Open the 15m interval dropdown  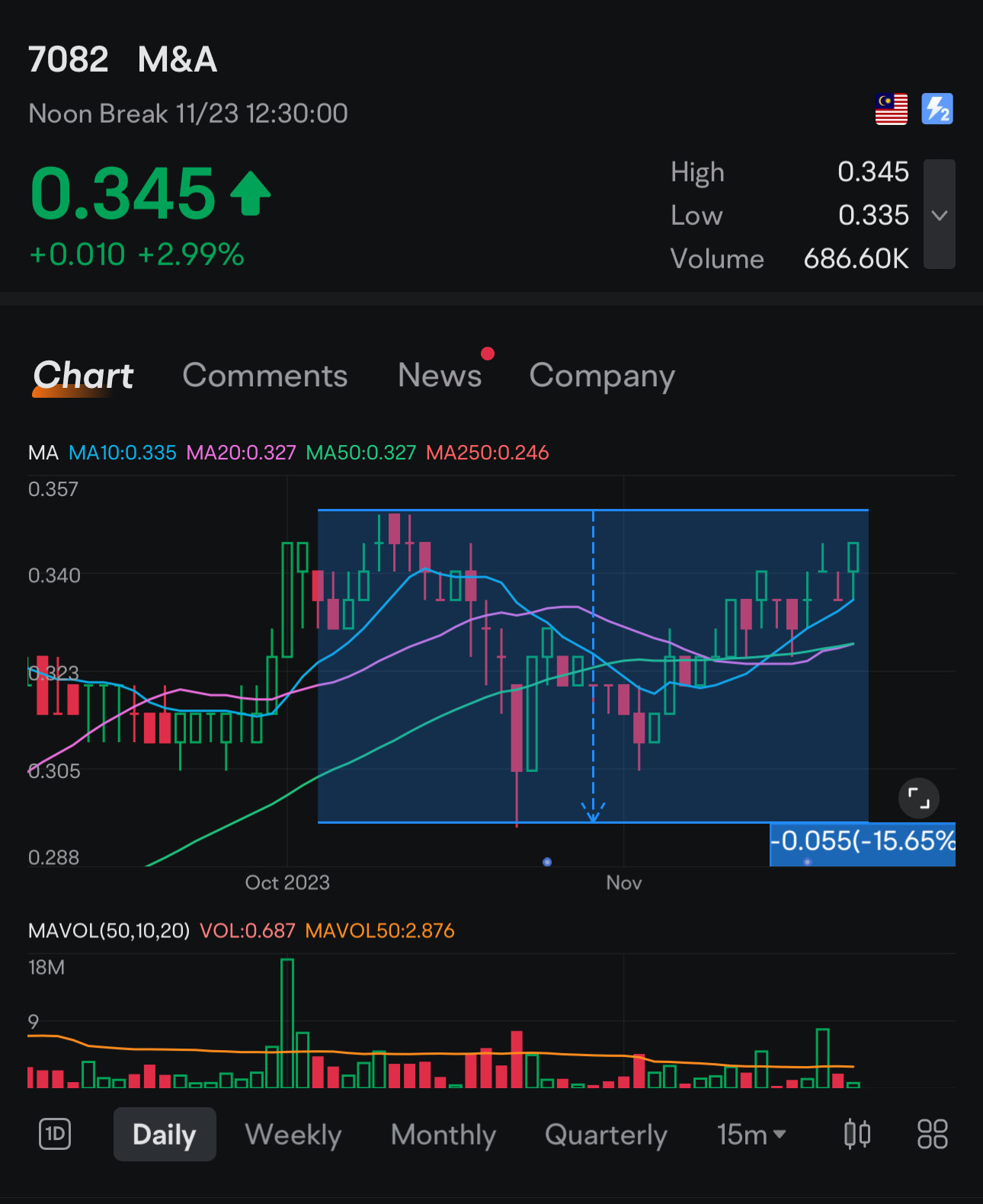pos(751,1135)
